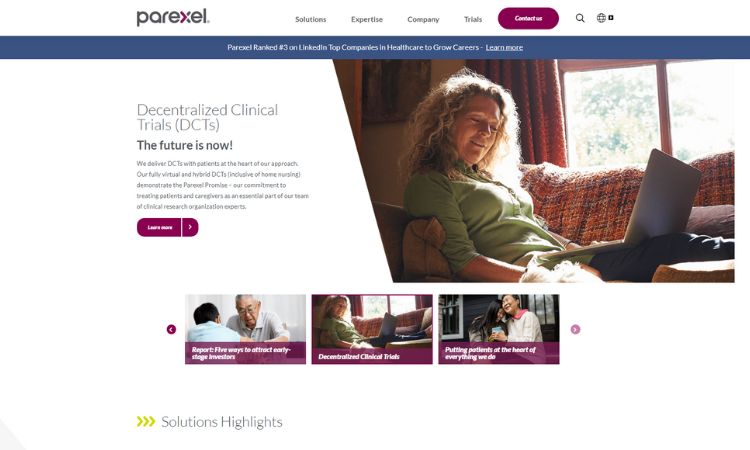750x450 pixels.
Task: Select the early-stage investors report thumbnail
Action: pyautogui.click(x=245, y=329)
